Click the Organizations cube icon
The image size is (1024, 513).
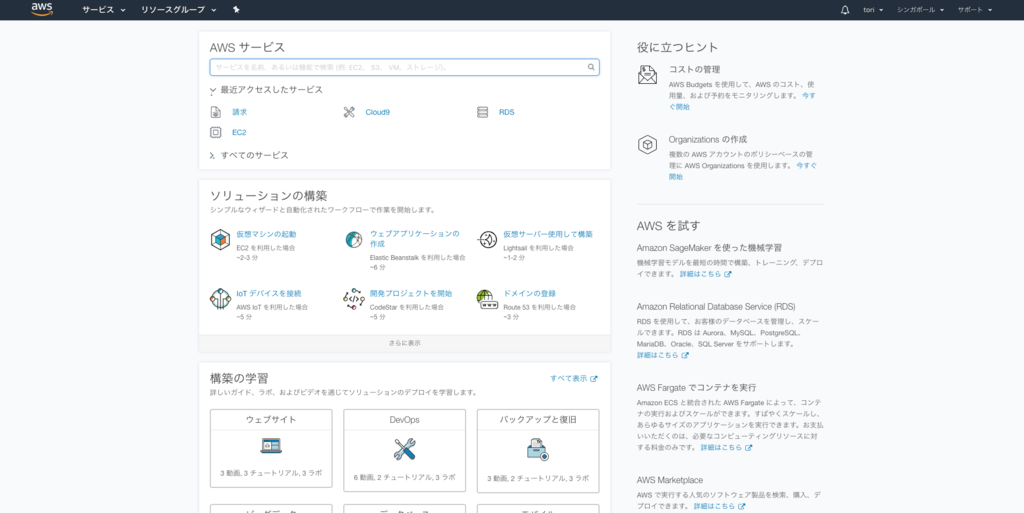[x=647, y=144]
